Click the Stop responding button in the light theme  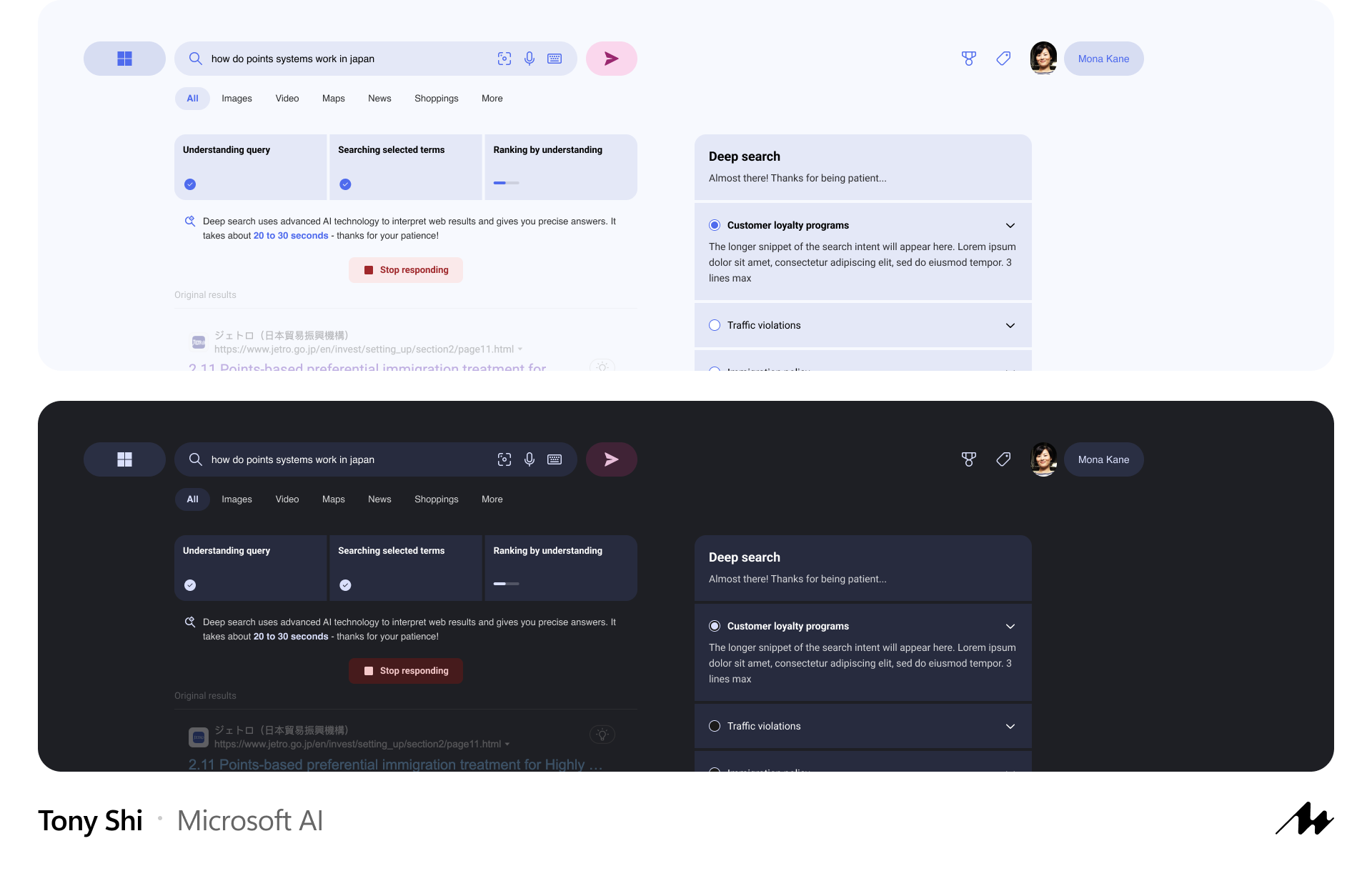click(x=406, y=270)
